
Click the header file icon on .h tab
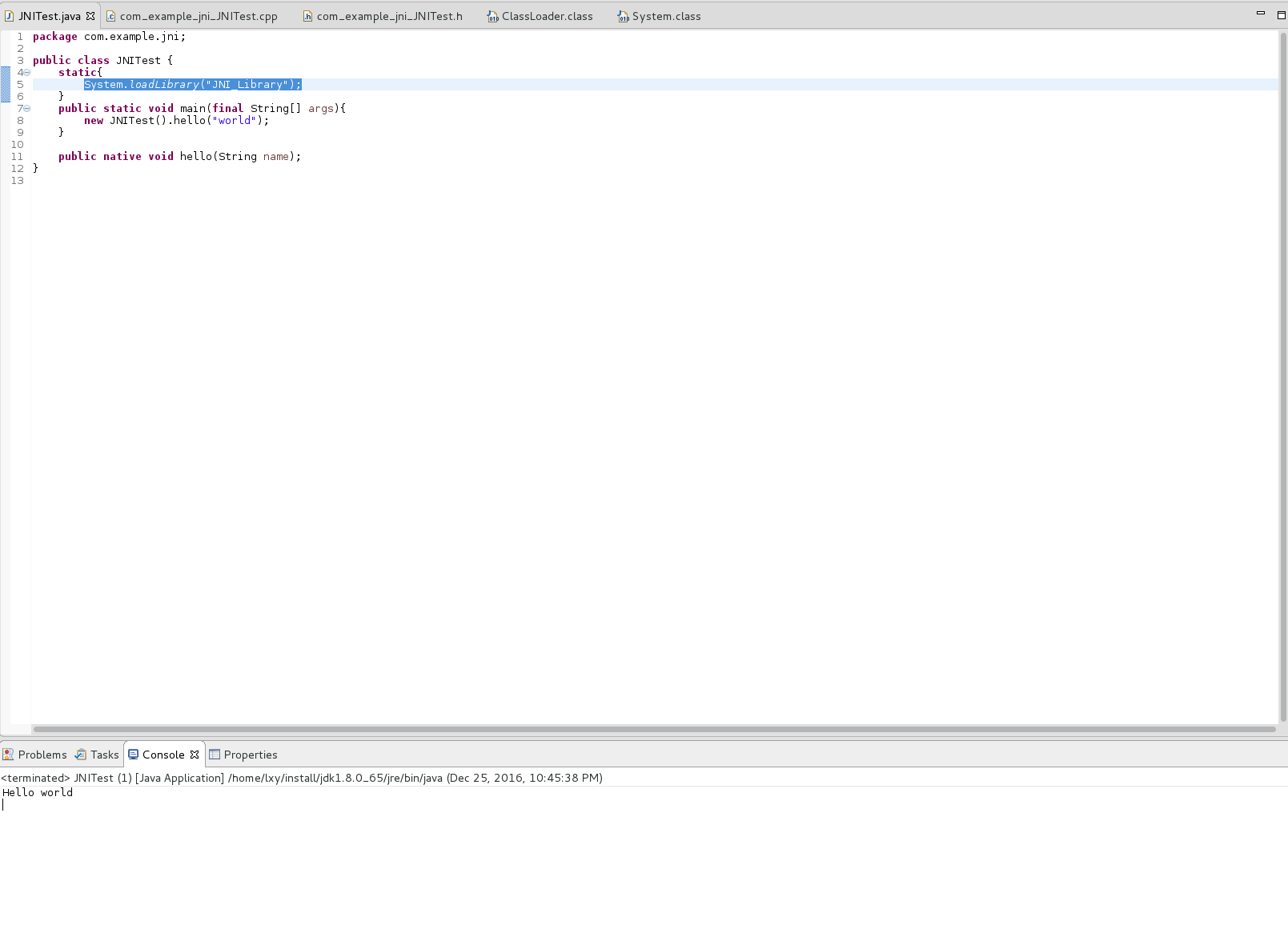point(307,16)
